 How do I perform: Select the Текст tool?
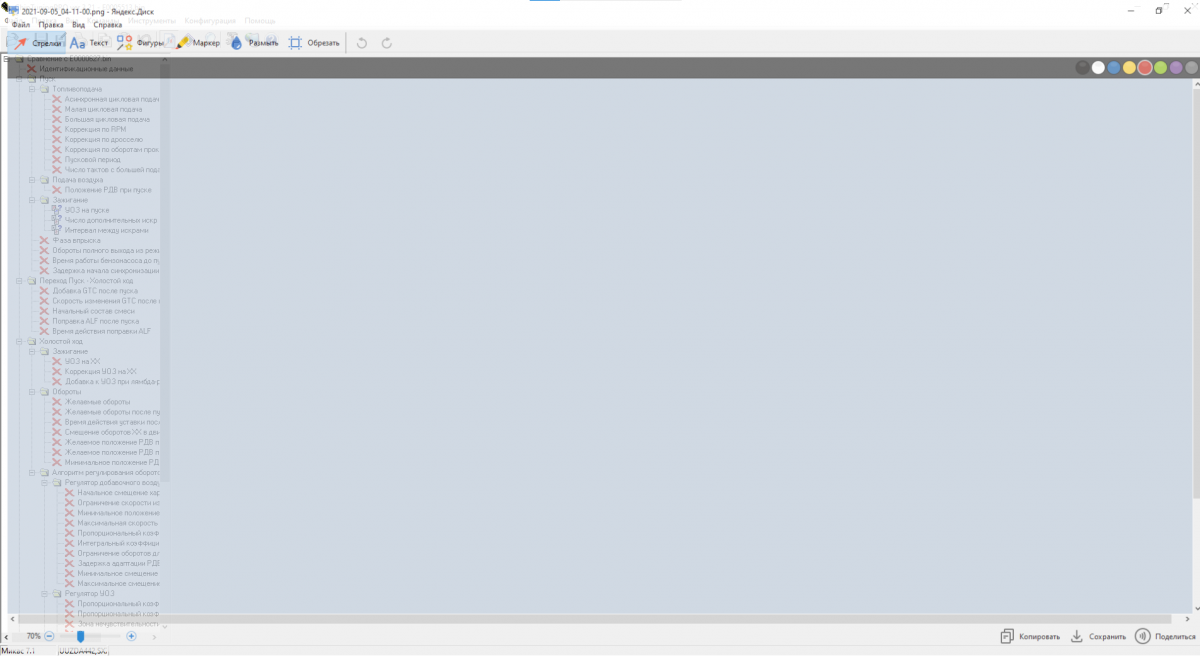click(x=89, y=43)
